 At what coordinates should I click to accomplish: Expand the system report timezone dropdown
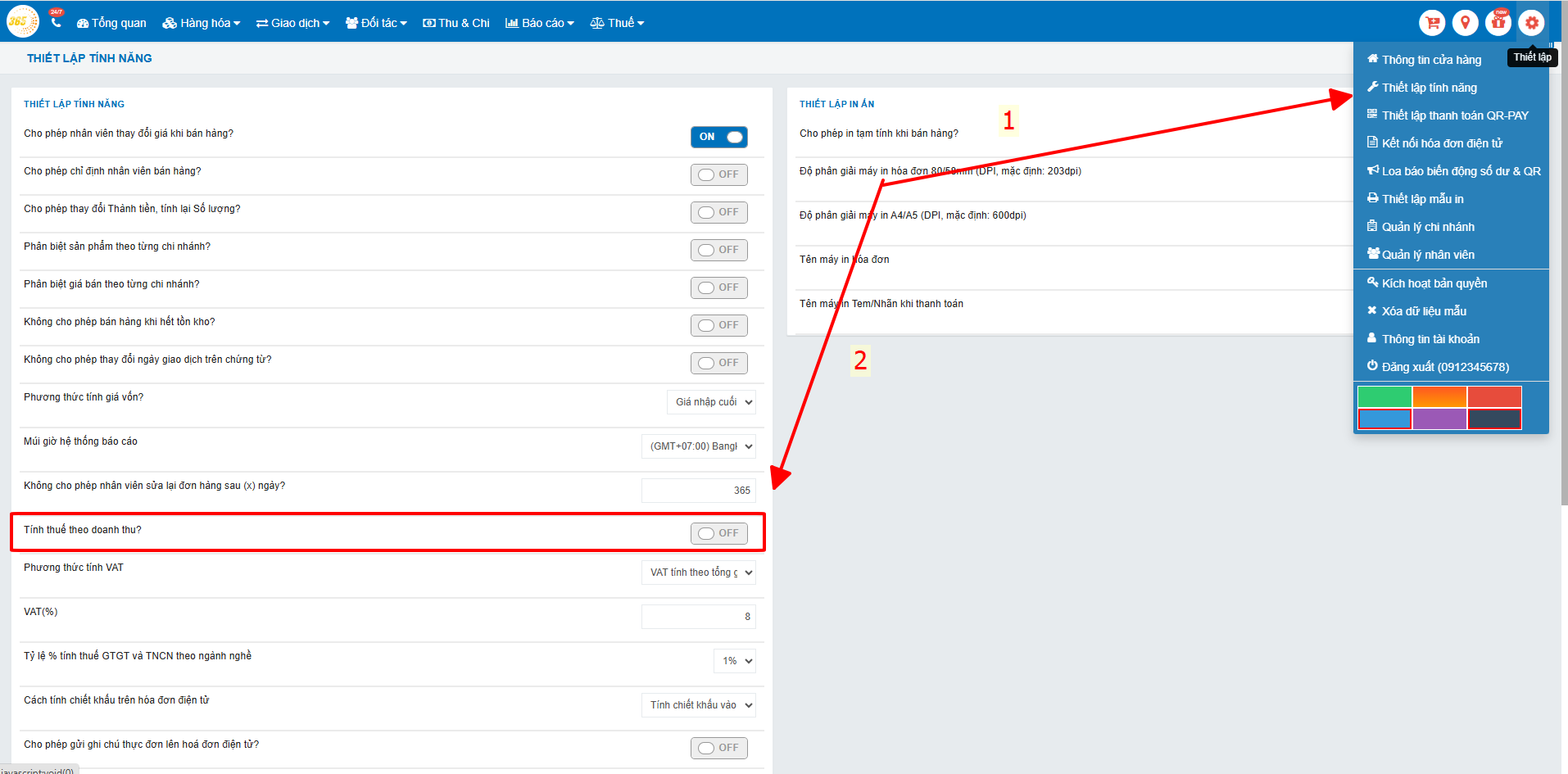[x=698, y=446]
